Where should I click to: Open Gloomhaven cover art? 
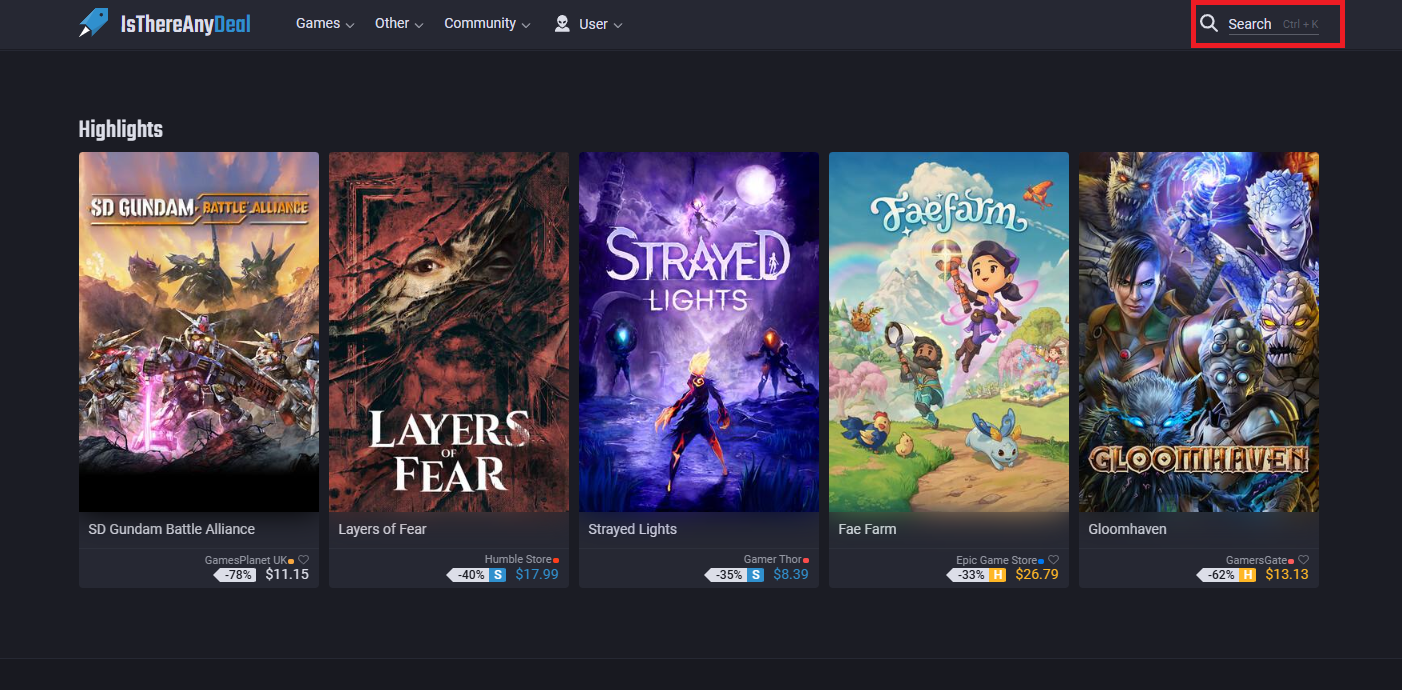click(1199, 332)
